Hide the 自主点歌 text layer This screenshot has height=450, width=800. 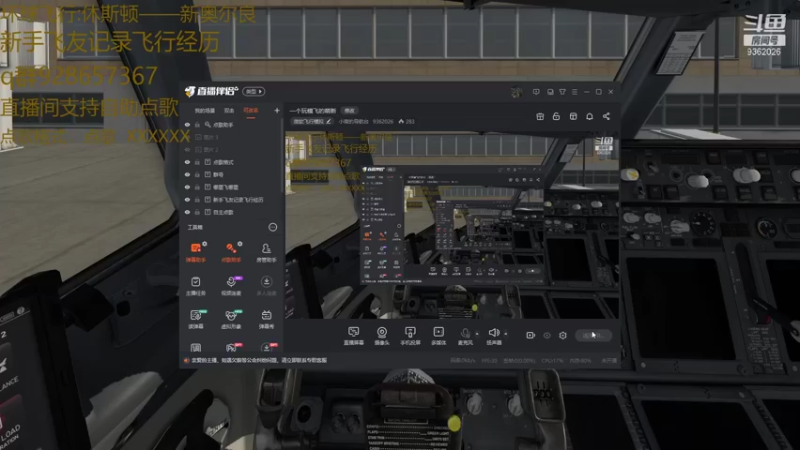[187, 212]
